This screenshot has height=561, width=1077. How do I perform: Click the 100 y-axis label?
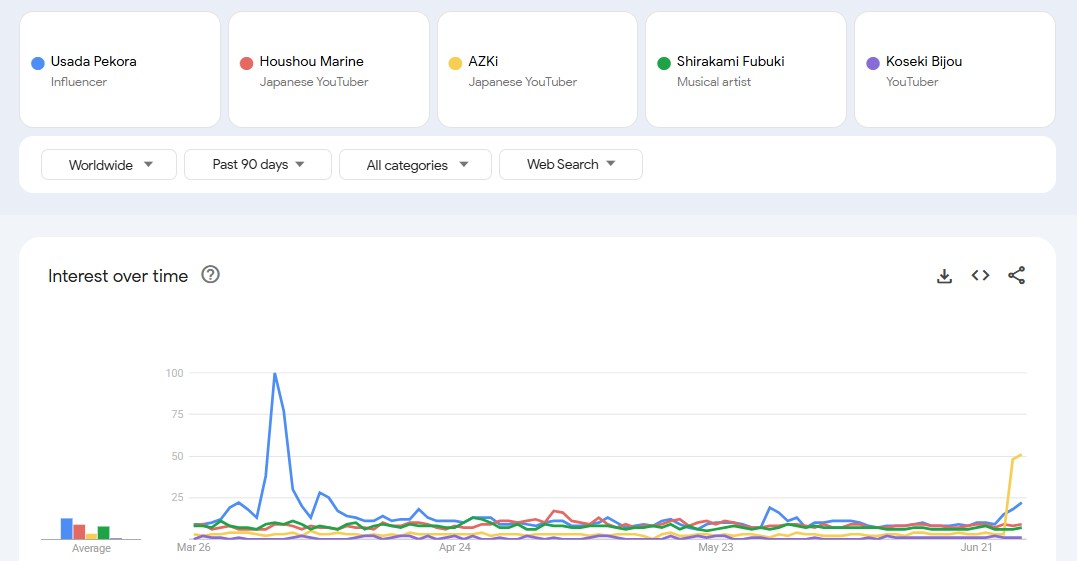[174, 373]
